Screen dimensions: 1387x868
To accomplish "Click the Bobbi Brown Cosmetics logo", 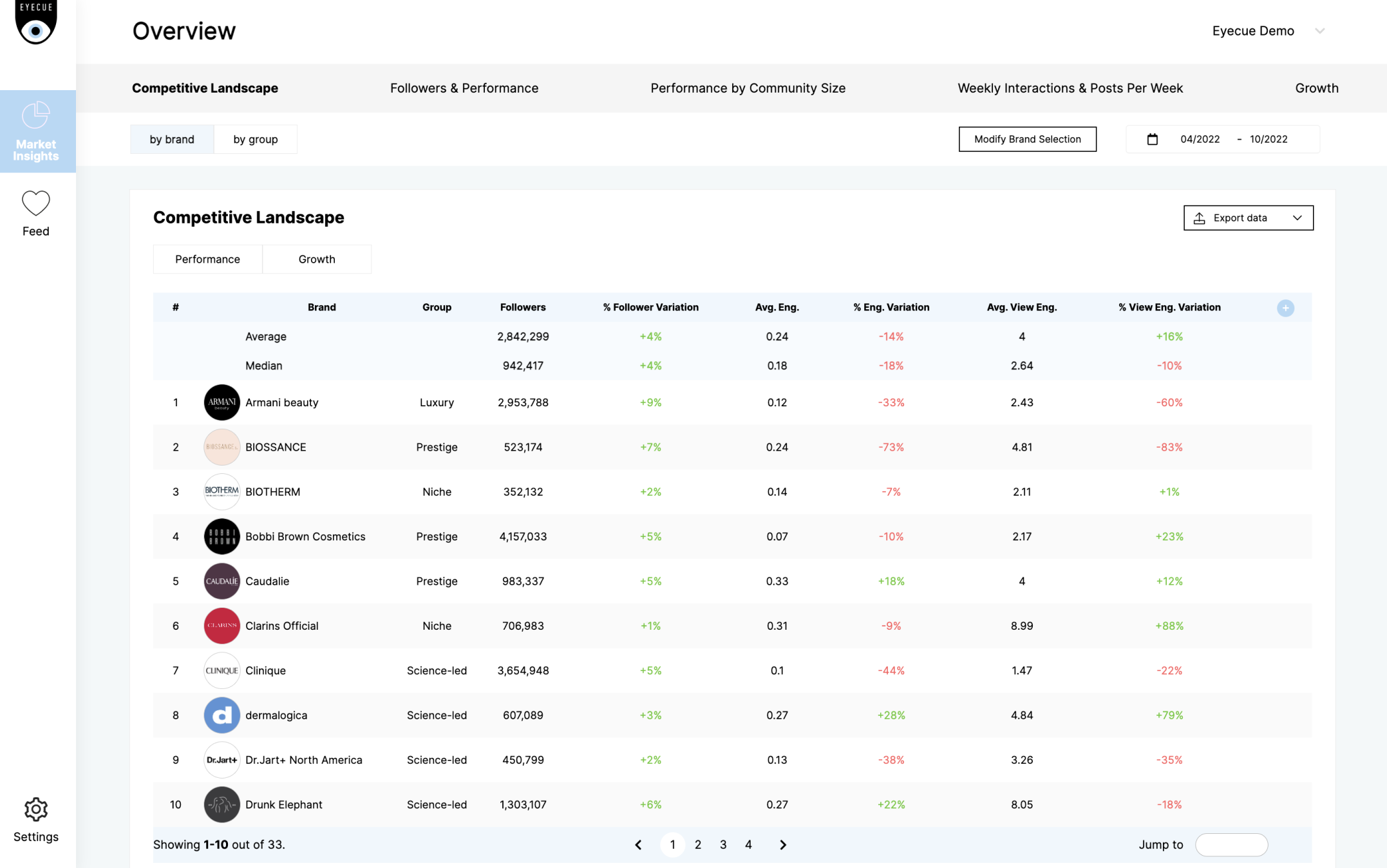I will [222, 536].
